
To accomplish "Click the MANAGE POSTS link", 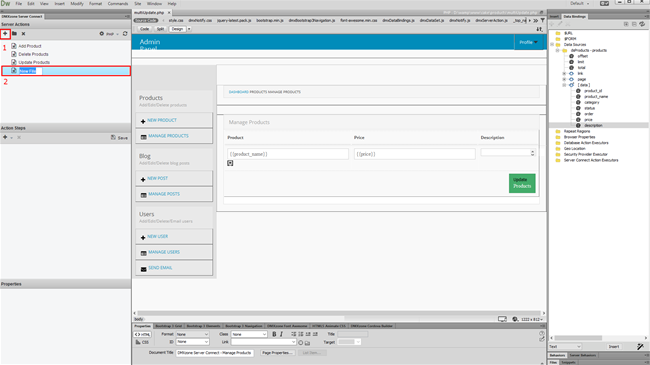I will (x=164, y=194).
